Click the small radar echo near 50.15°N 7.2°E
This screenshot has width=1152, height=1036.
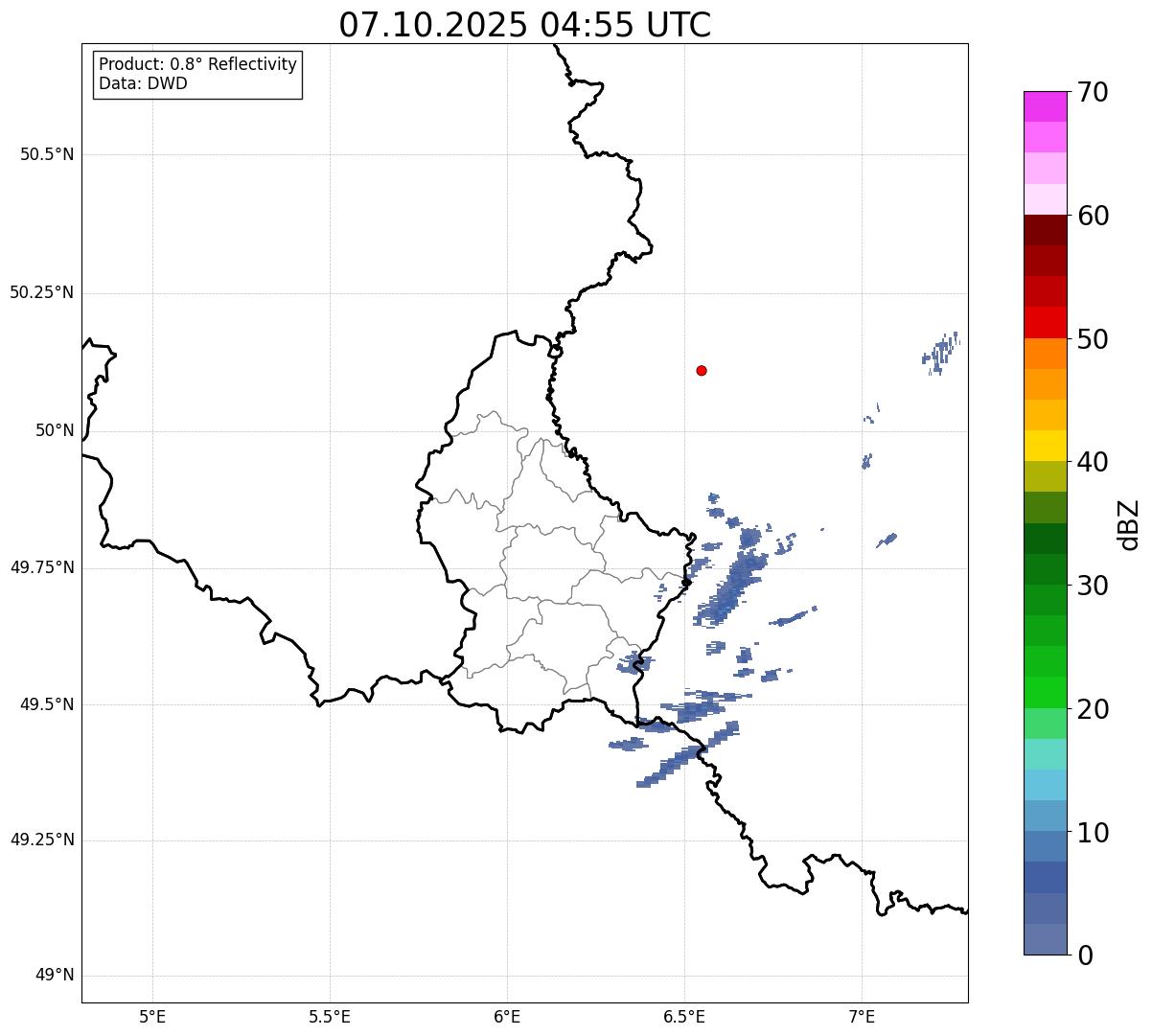940,354
